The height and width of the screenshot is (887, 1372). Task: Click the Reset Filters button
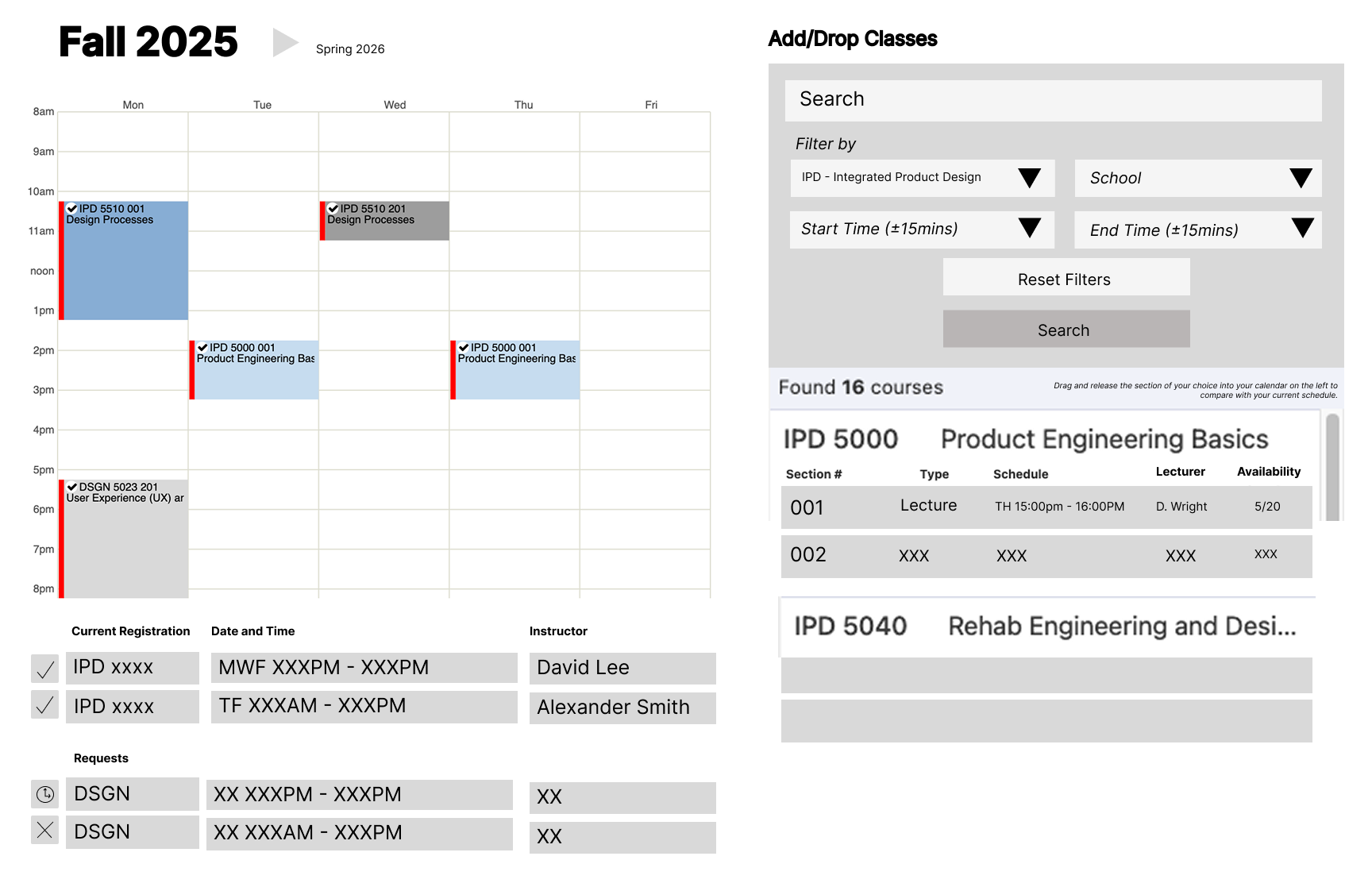pyautogui.click(x=1066, y=279)
